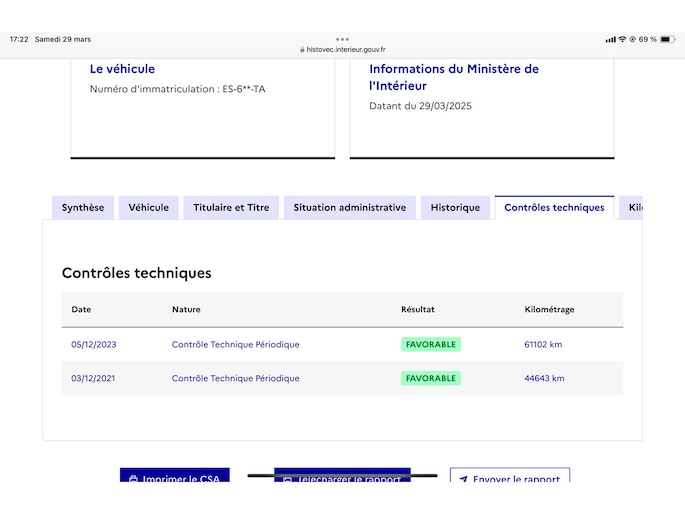Select the Contrôles techniques tab
The height and width of the screenshot is (514, 685).
point(554,208)
